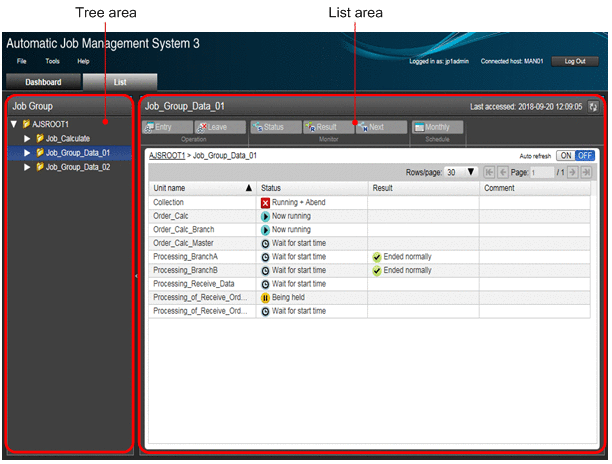Switch to the List tab
The width and height of the screenshot is (612, 464).
[120, 82]
